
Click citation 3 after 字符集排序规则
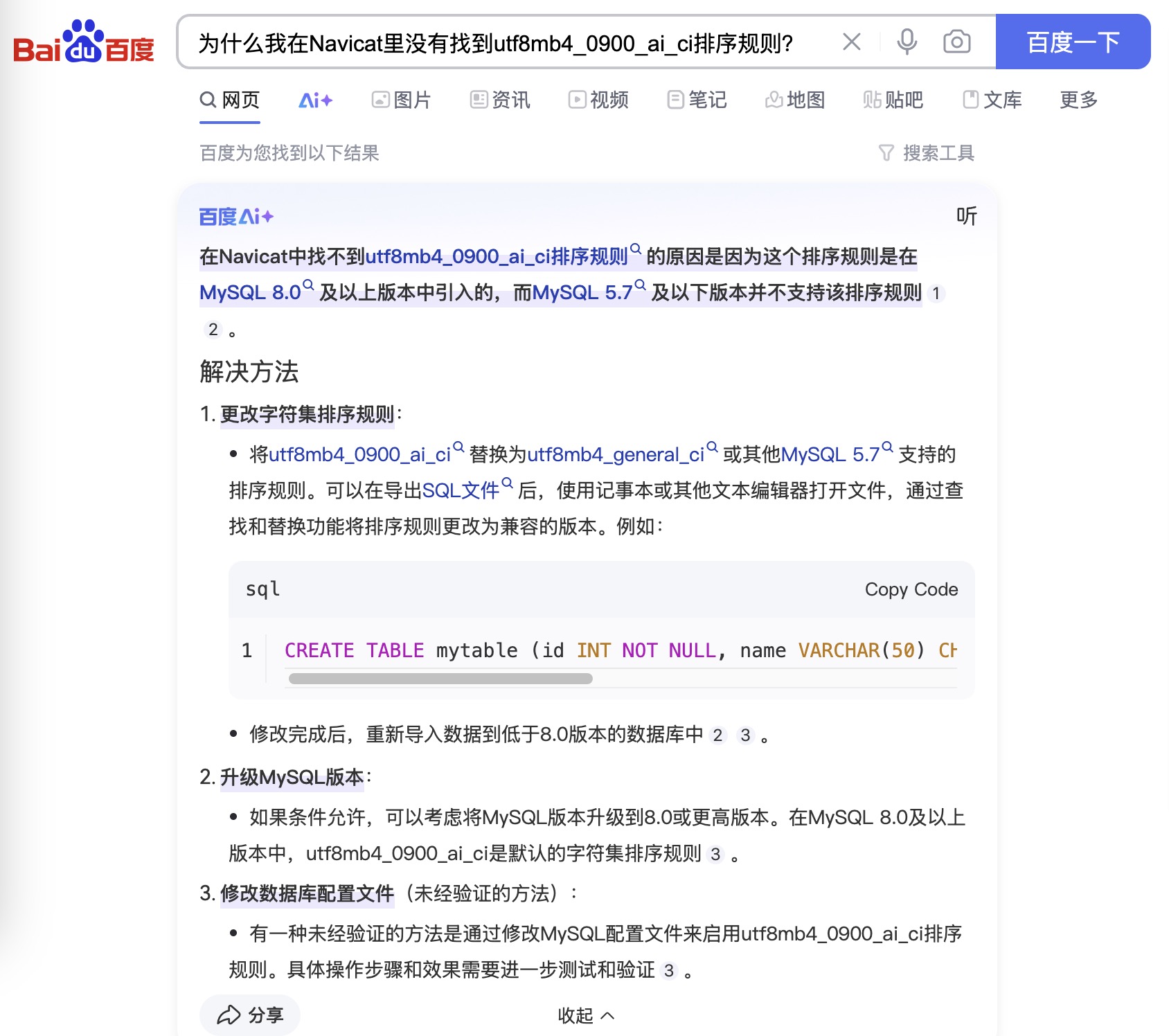click(x=715, y=855)
